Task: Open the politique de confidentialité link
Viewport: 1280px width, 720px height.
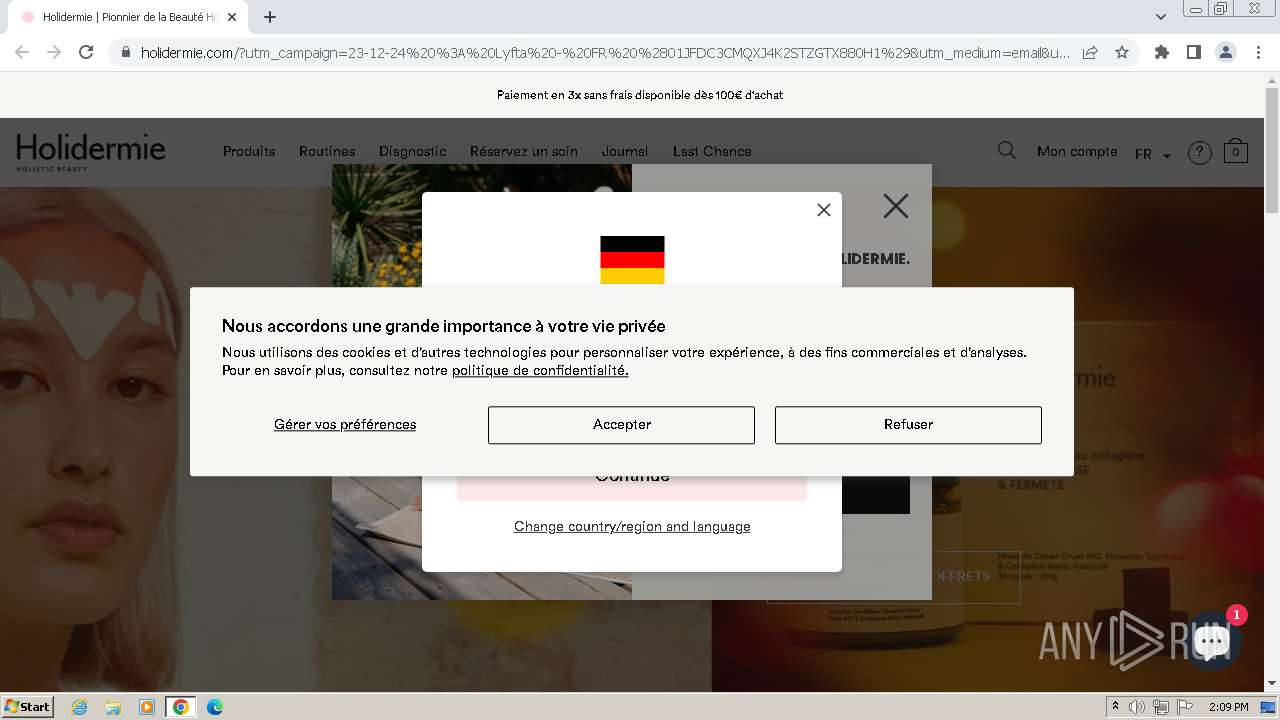Action: click(540, 370)
